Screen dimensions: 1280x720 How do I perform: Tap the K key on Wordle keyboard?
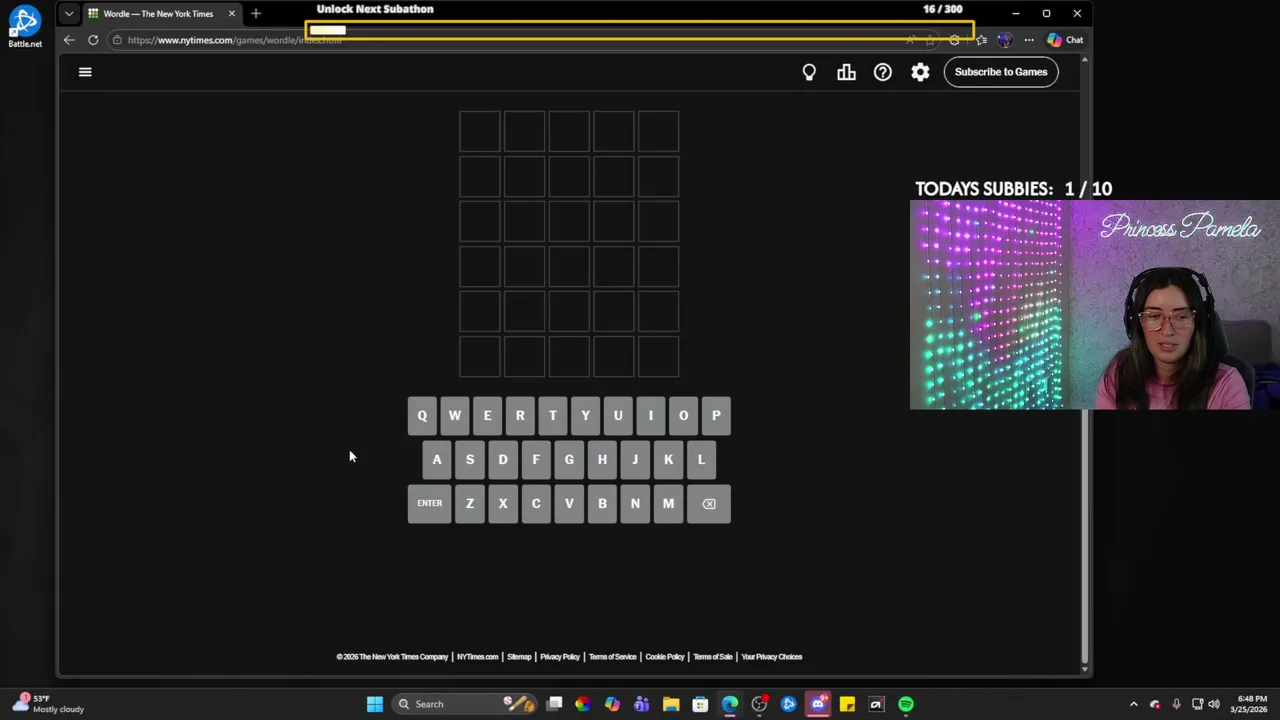[x=668, y=460]
